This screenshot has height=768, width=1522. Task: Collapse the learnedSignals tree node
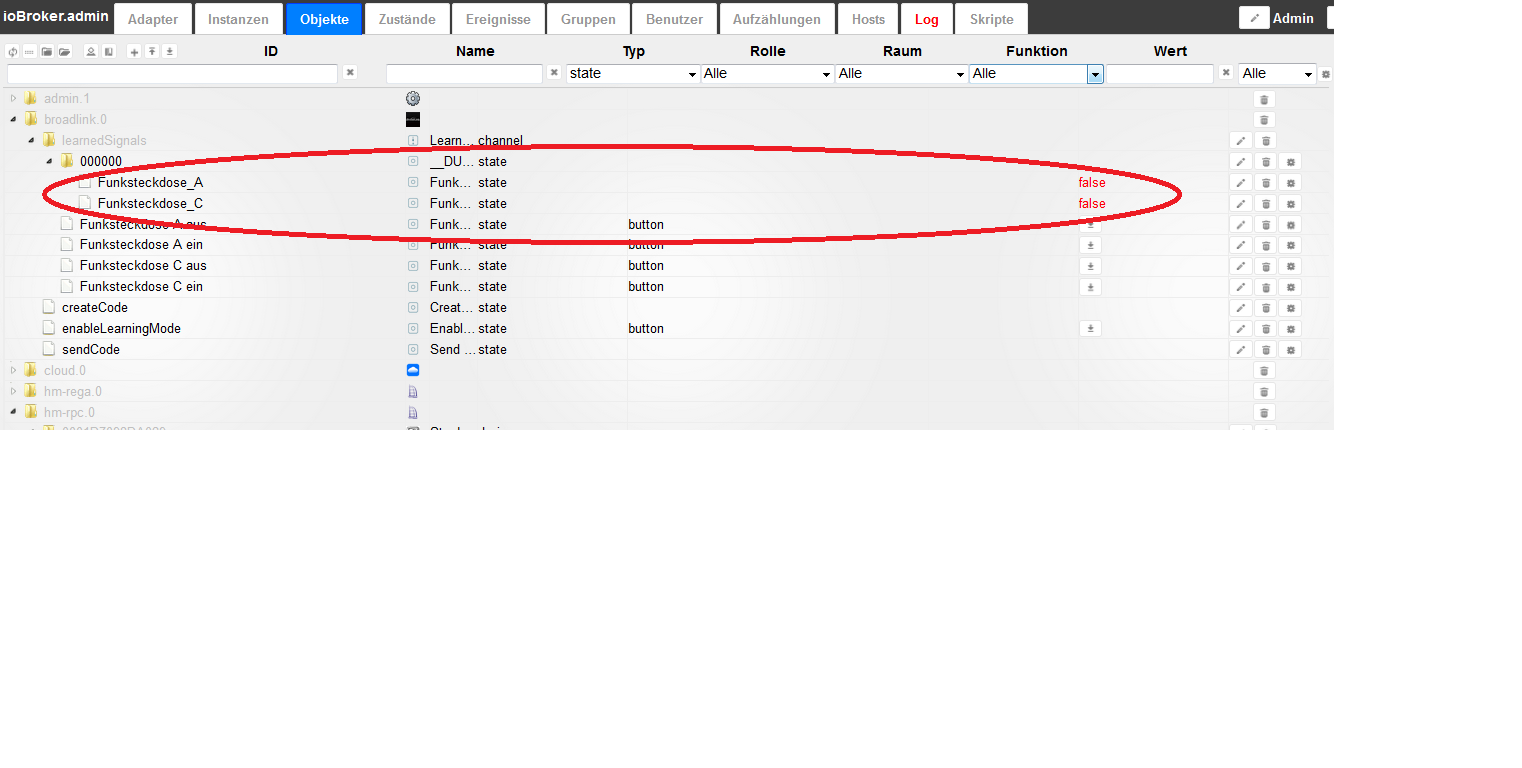[31, 141]
